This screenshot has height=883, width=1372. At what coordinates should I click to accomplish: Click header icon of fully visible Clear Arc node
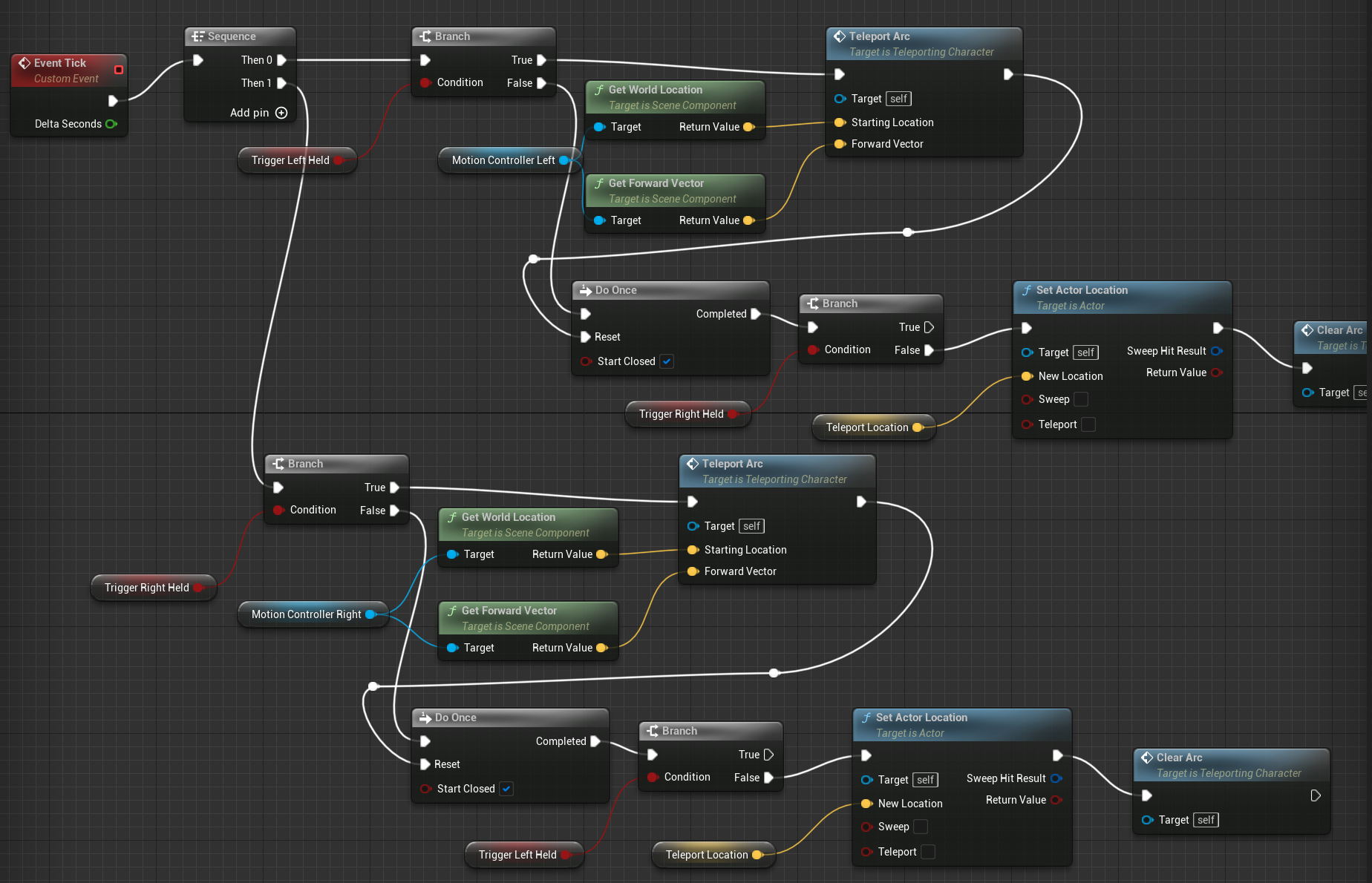coord(1147,758)
